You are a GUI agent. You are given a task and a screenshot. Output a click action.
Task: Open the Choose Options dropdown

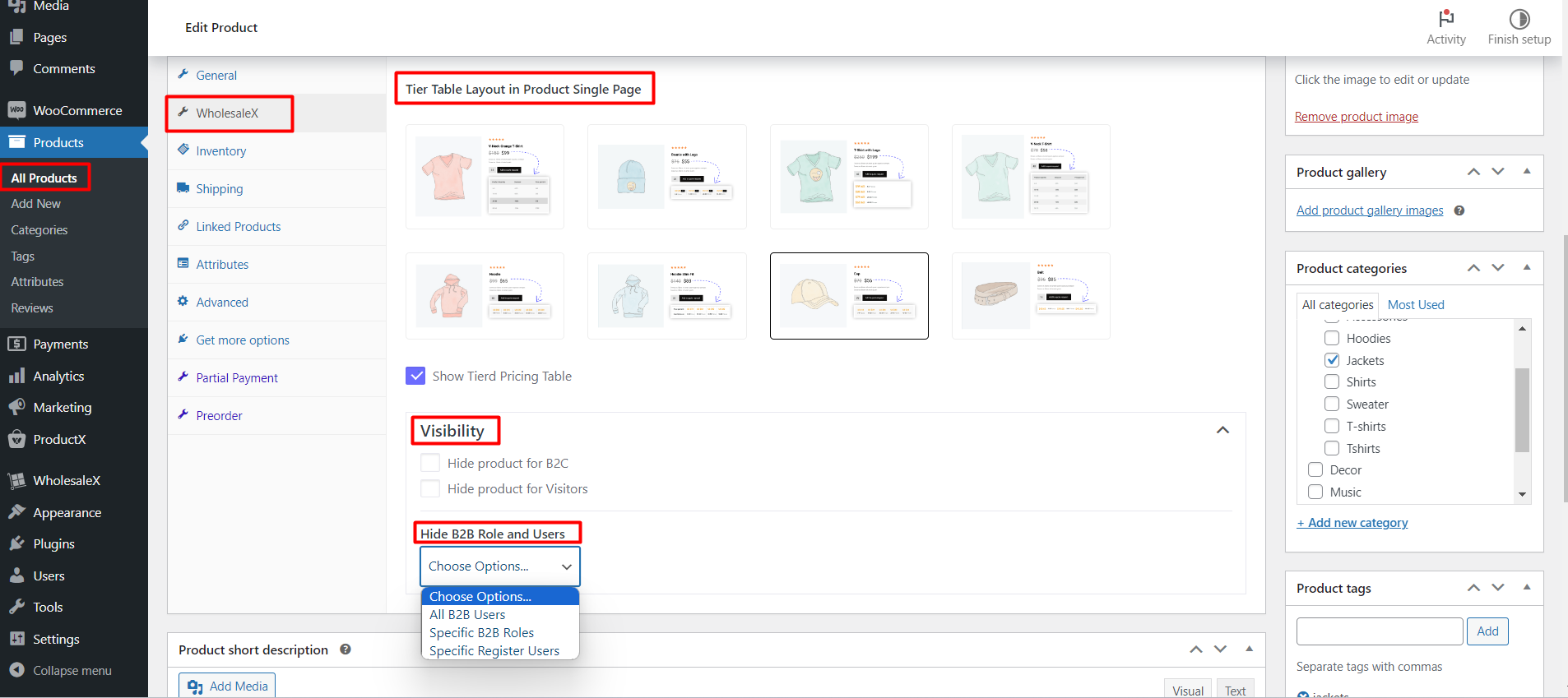(x=500, y=566)
